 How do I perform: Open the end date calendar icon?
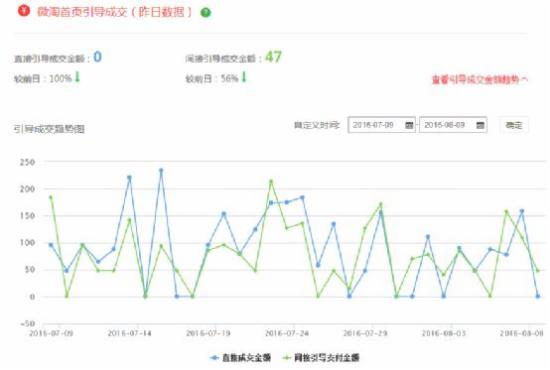pyautogui.click(x=480, y=125)
